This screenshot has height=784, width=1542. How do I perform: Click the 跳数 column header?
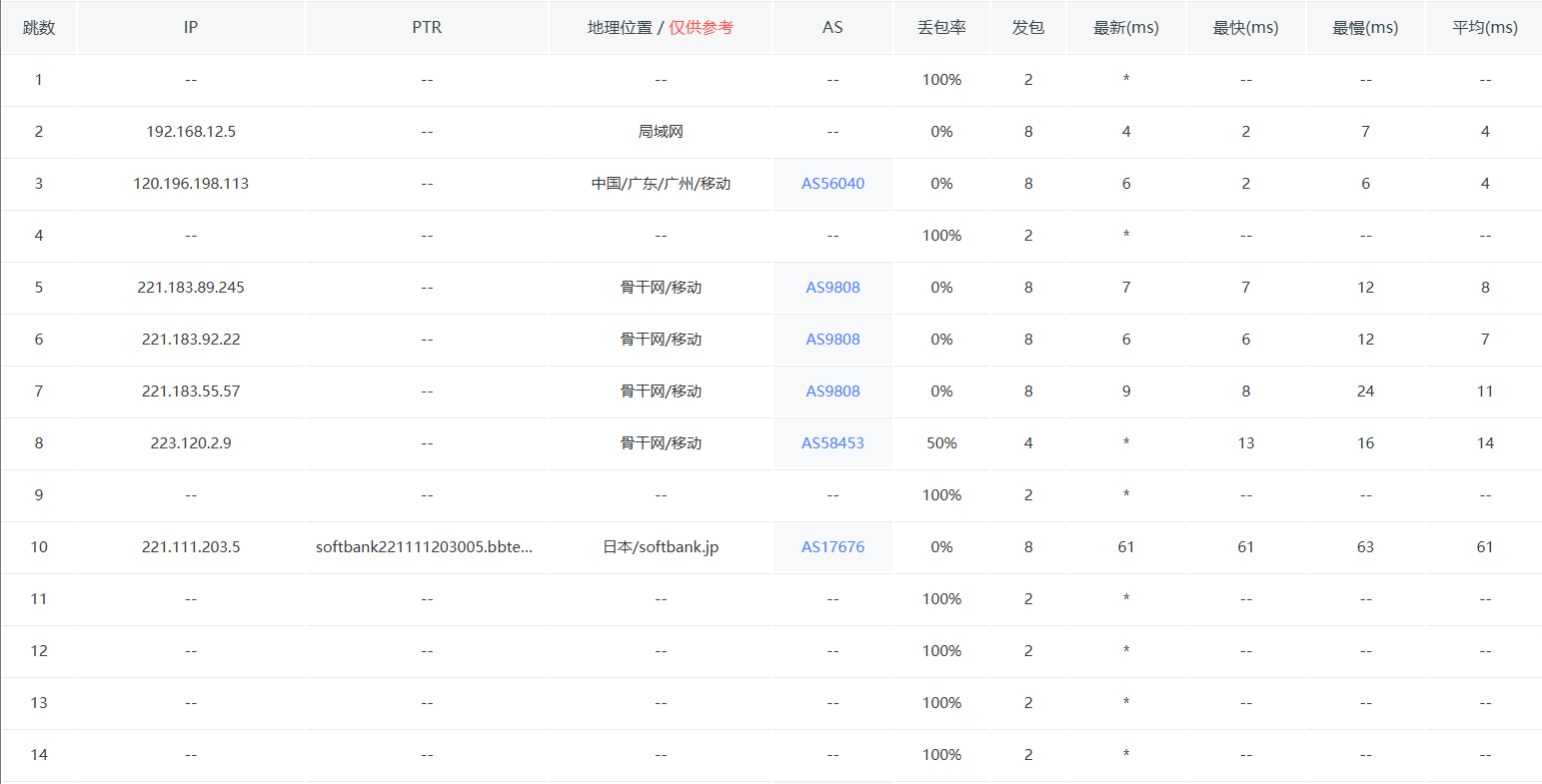tap(39, 28)
